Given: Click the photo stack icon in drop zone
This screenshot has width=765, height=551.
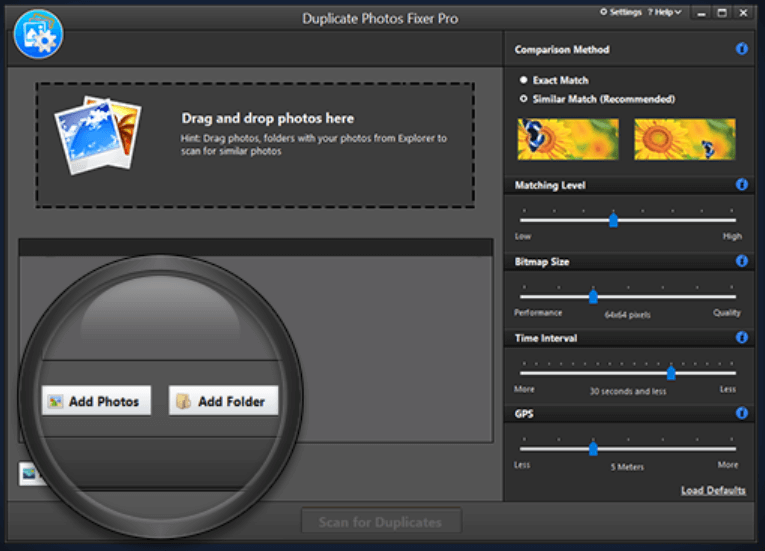Looking at the screenshot, I should pos(97,135).
